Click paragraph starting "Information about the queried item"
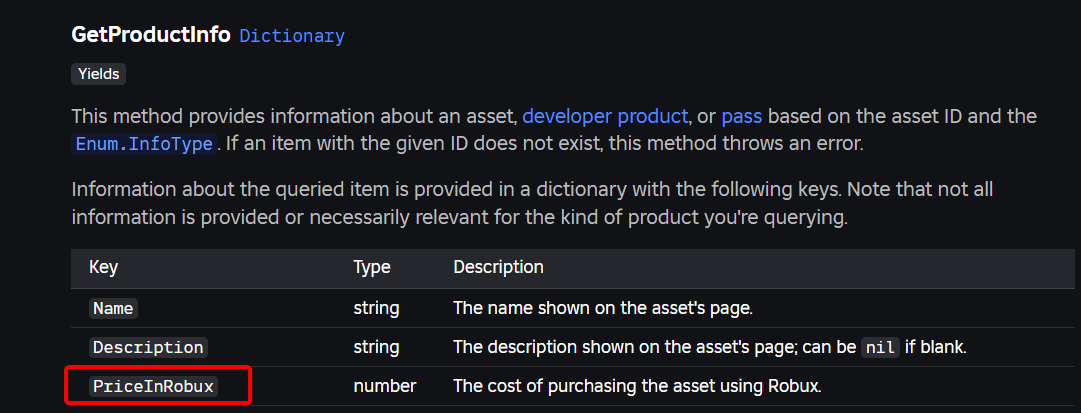Image resolution: width=1081 pixels, height=413 pixels. click(x=531, y=203)
